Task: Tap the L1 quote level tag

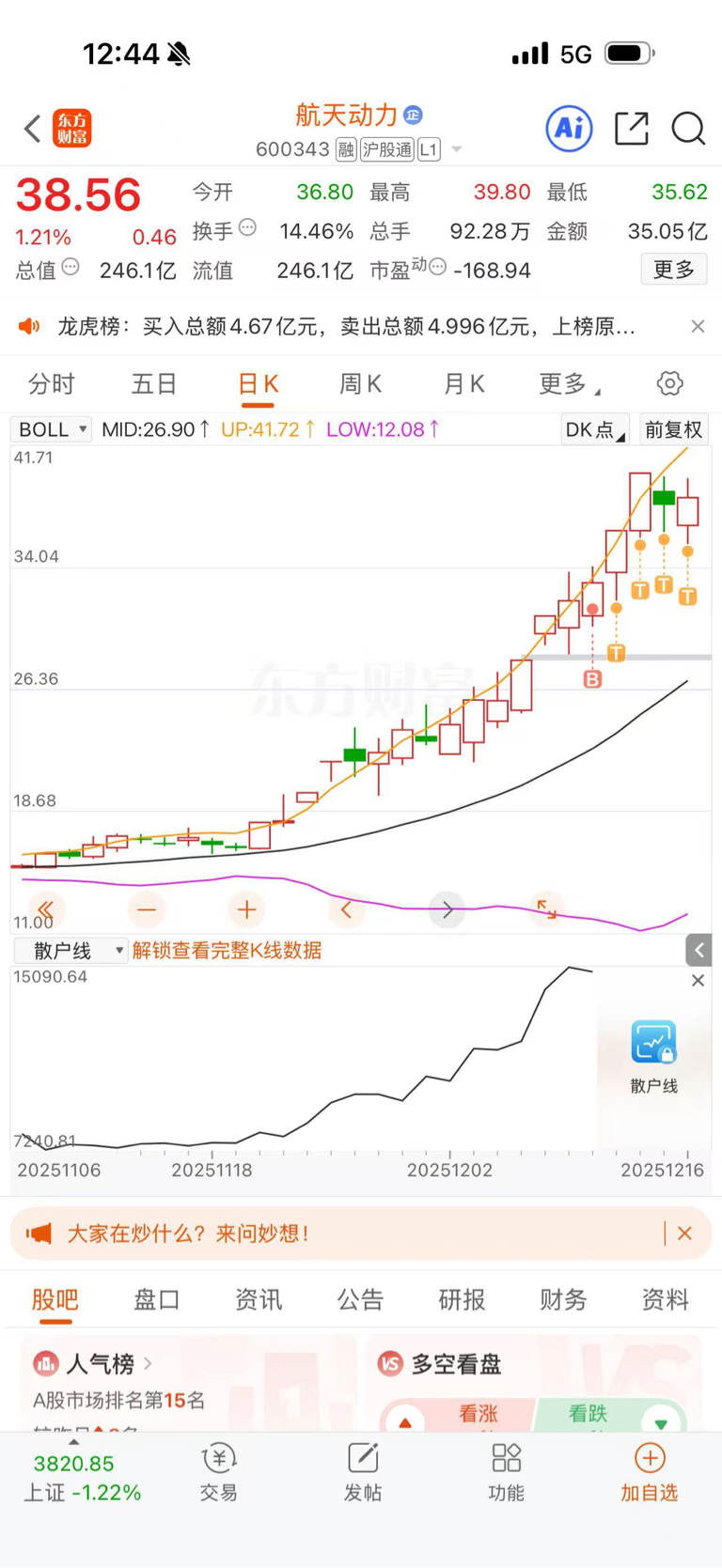Action: pyautogui.click(x=429, y=149)
